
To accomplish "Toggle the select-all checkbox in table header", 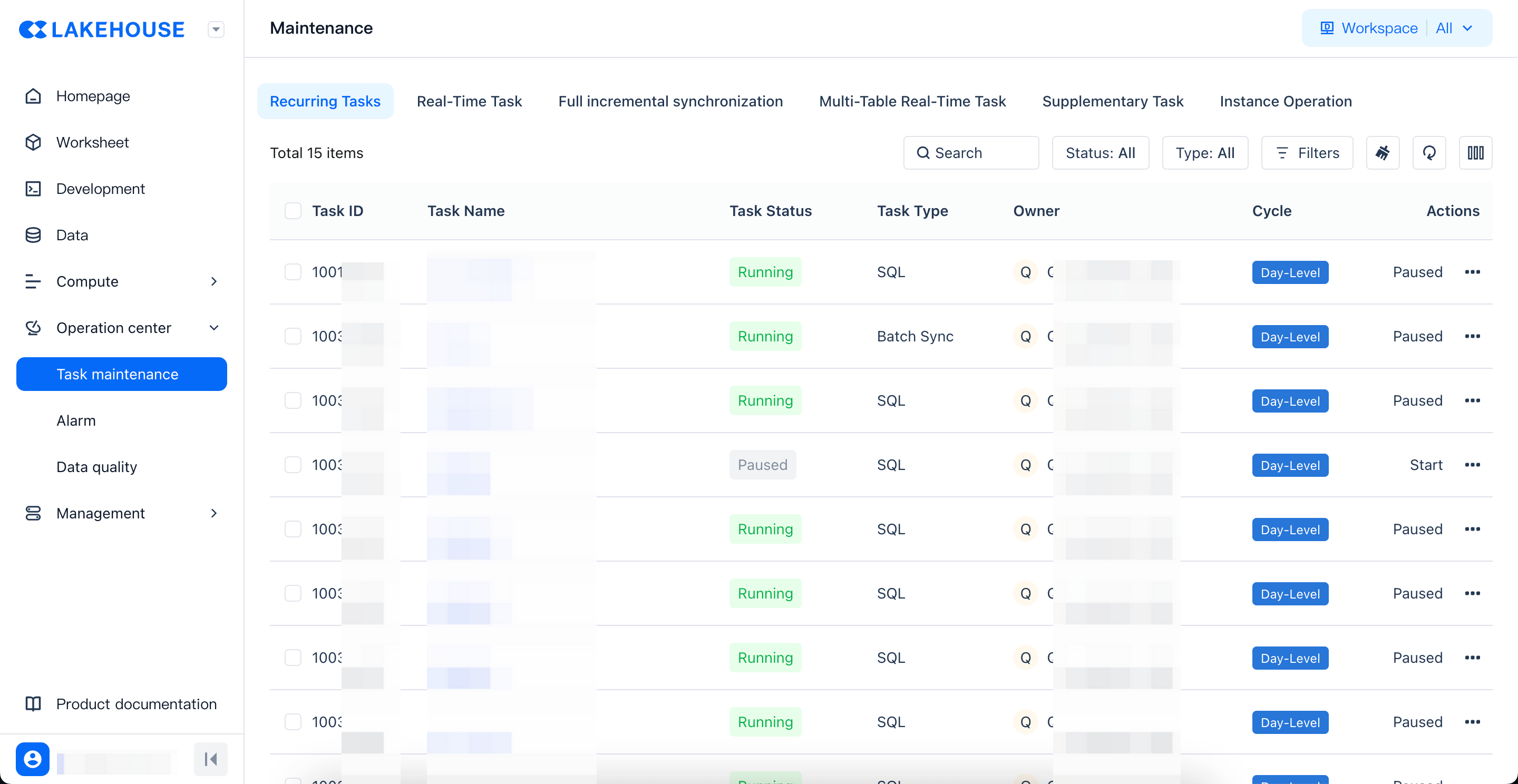I will [x=293, y=211].
